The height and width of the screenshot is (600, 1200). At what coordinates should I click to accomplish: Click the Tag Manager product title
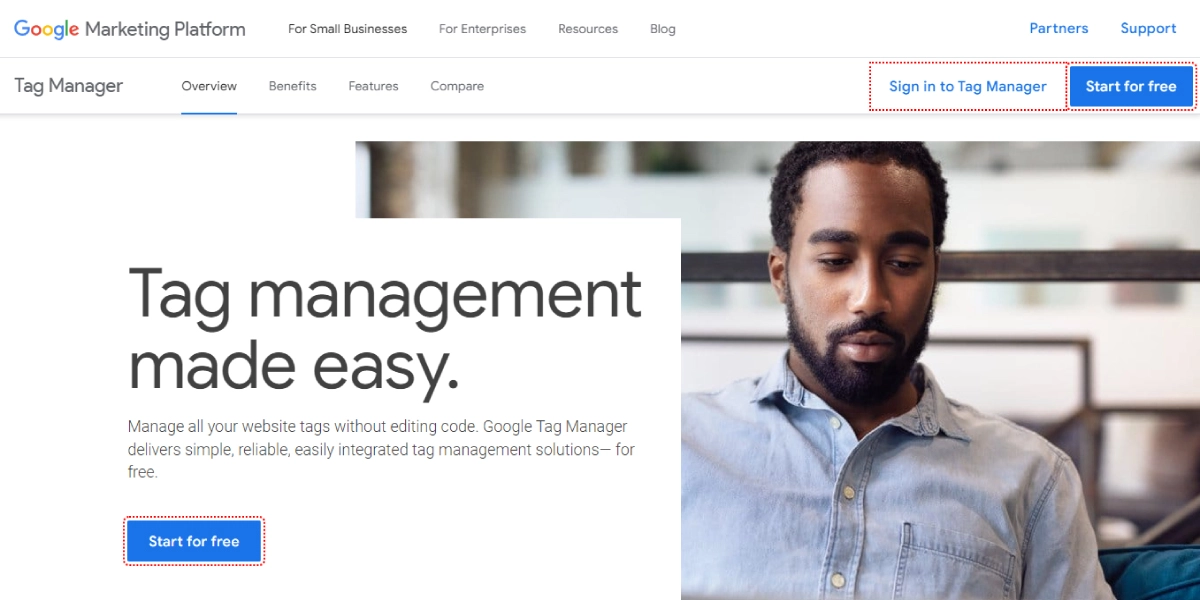[x=69, y=86]
